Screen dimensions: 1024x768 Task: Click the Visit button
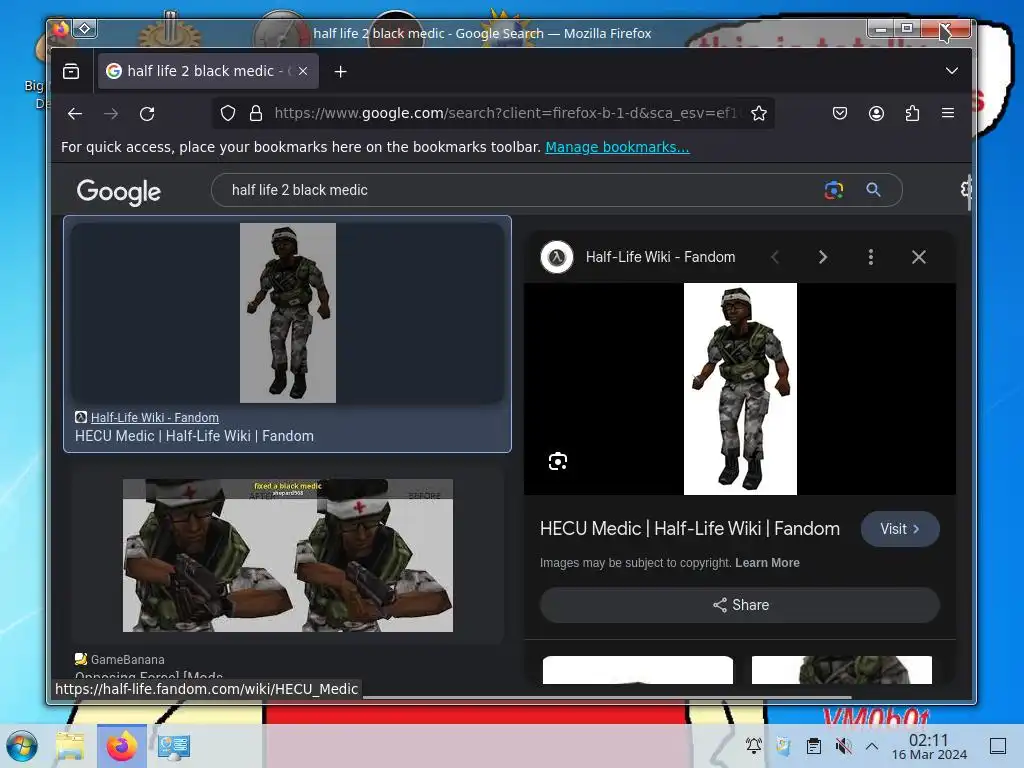(x=900, y=529)
